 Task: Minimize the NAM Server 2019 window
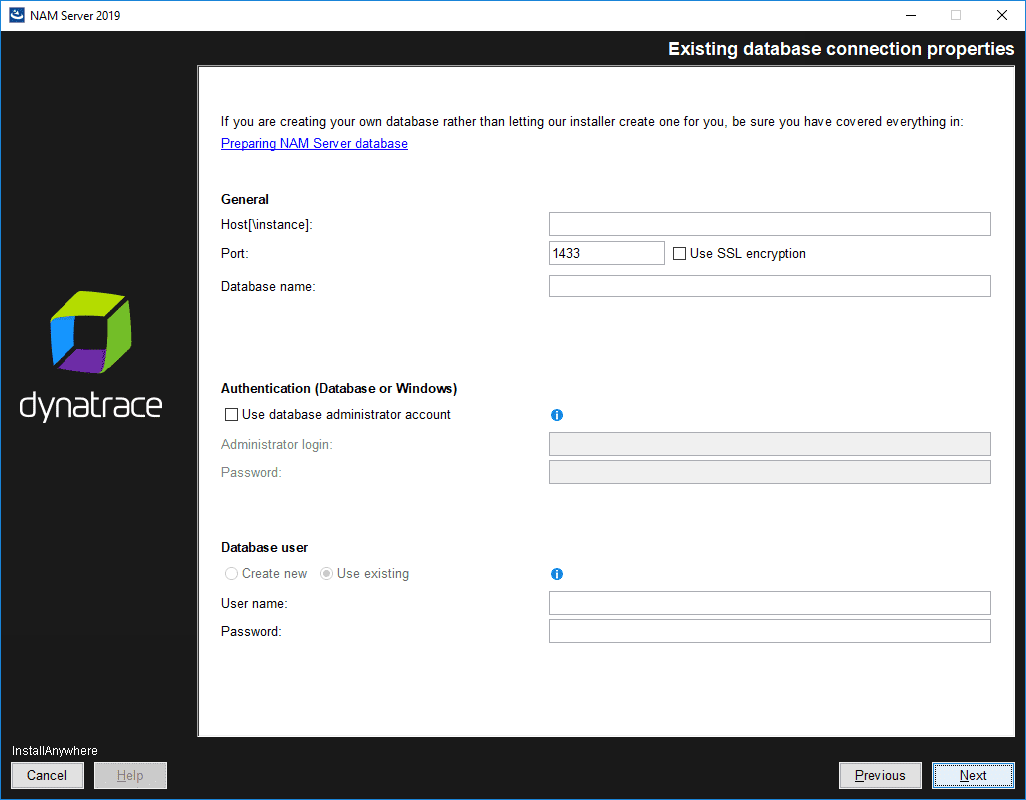(x=911, y=15)
